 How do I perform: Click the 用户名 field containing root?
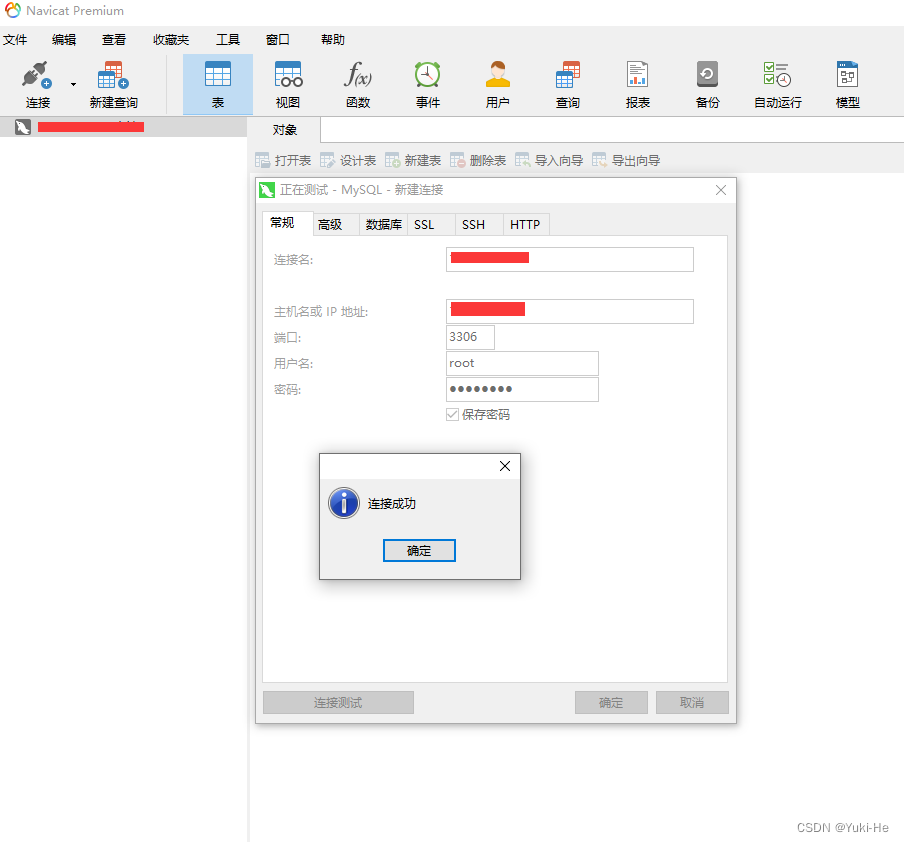(x=522, y=363)
